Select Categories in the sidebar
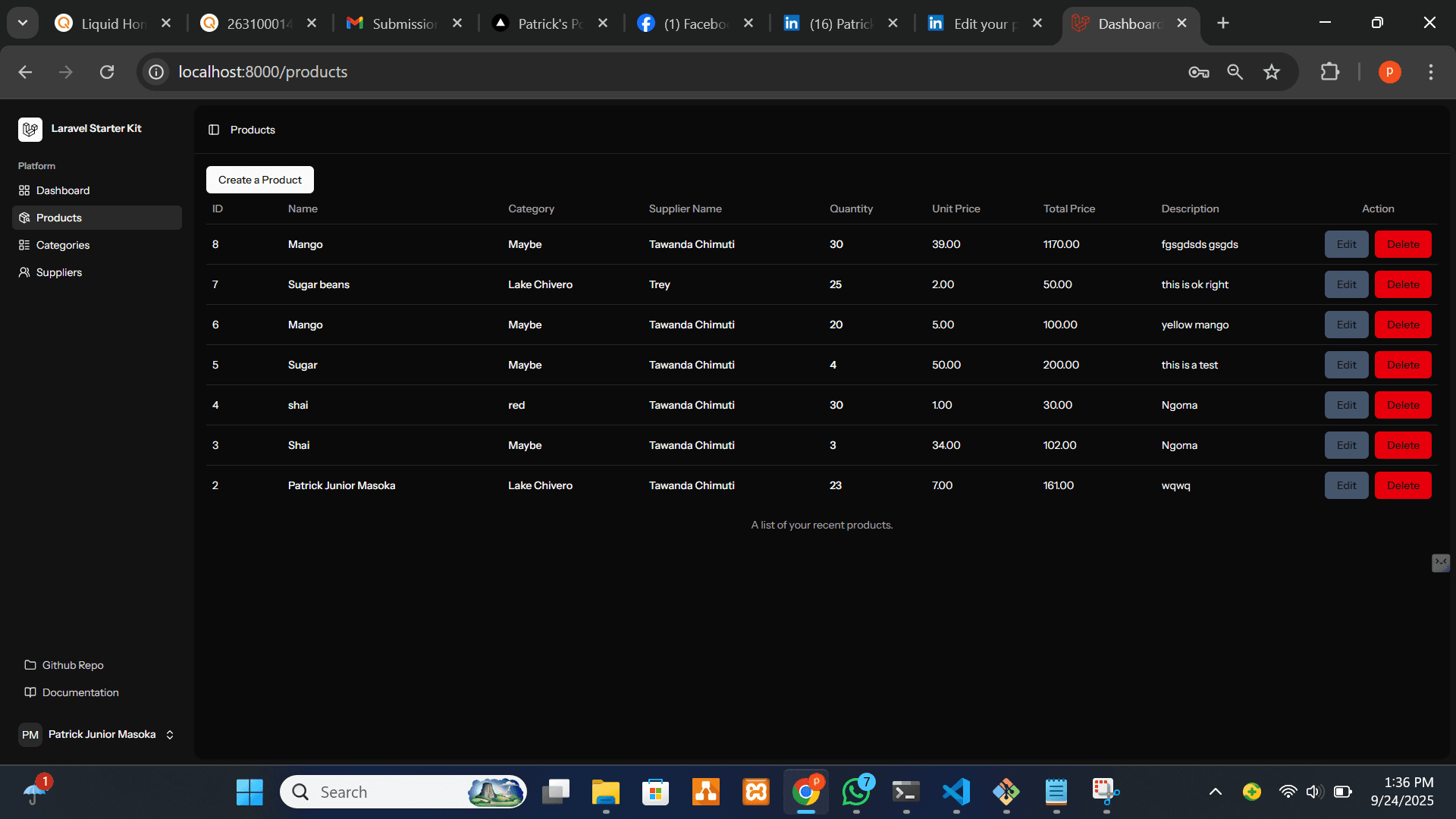1456x819 pixels. tap(64, 245)
